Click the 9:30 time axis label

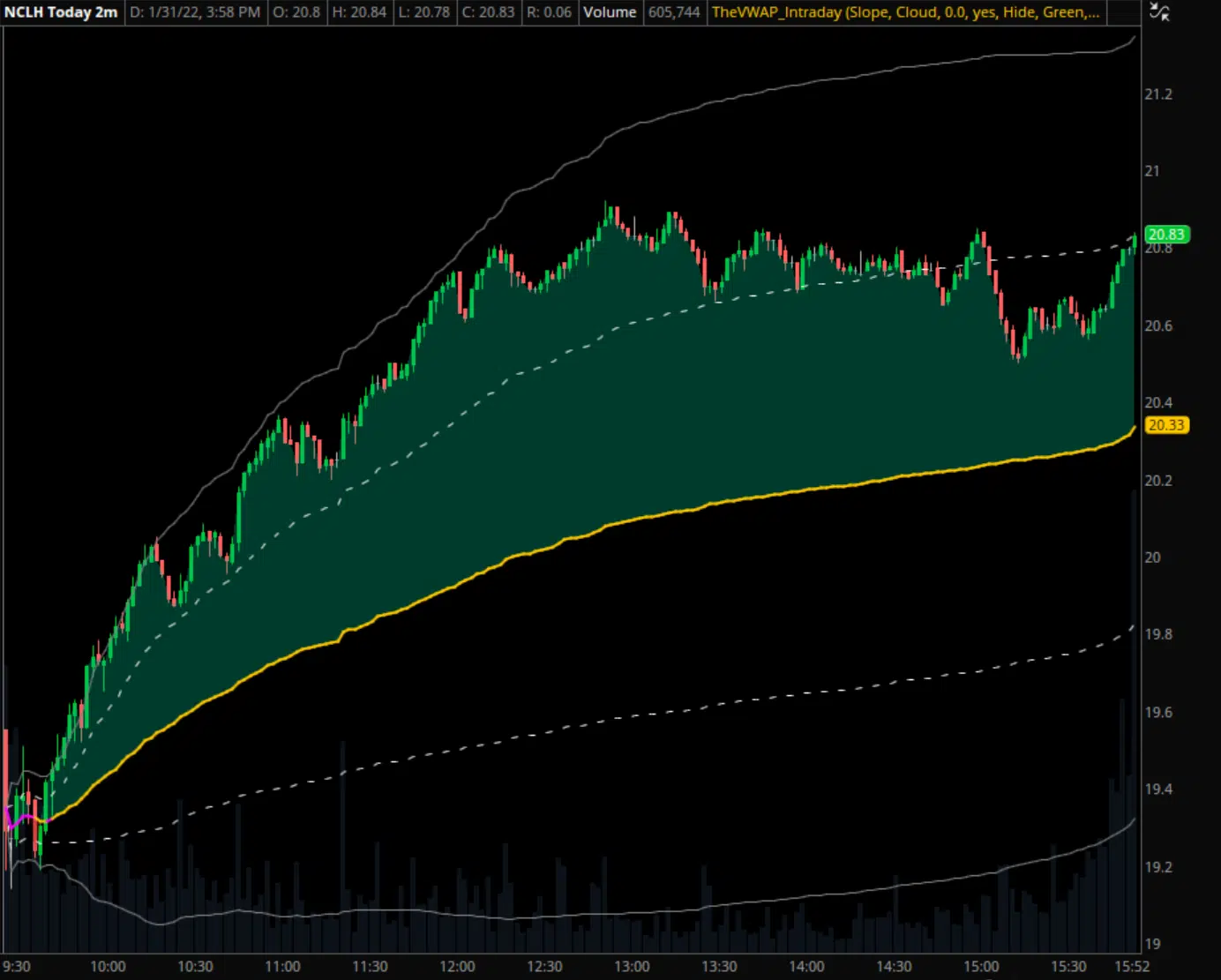pyautogui.click(x=17, y=967)
